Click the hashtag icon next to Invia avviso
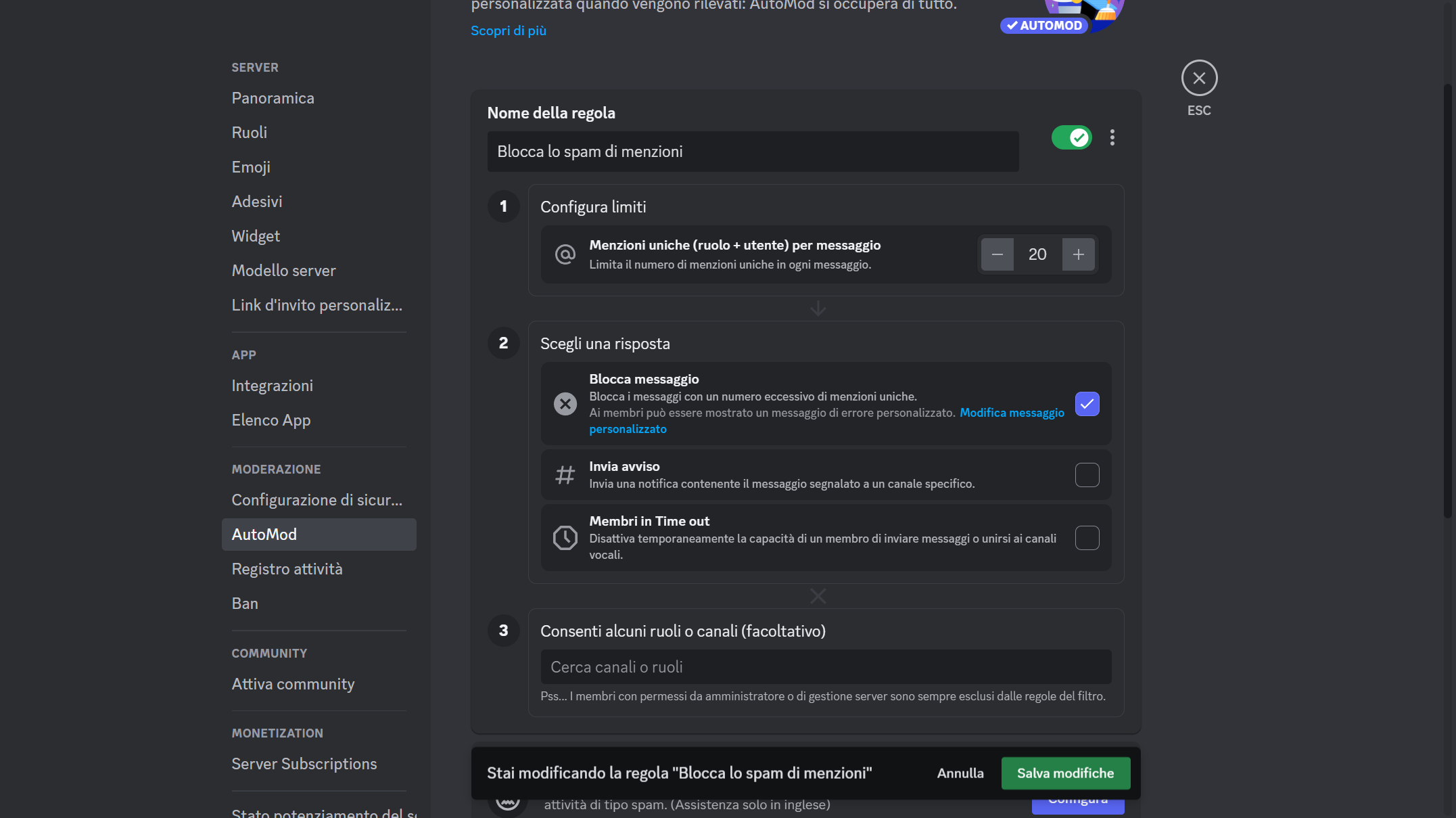The width and height of the screenshot is (1456, 818). (x=565, y=474)
